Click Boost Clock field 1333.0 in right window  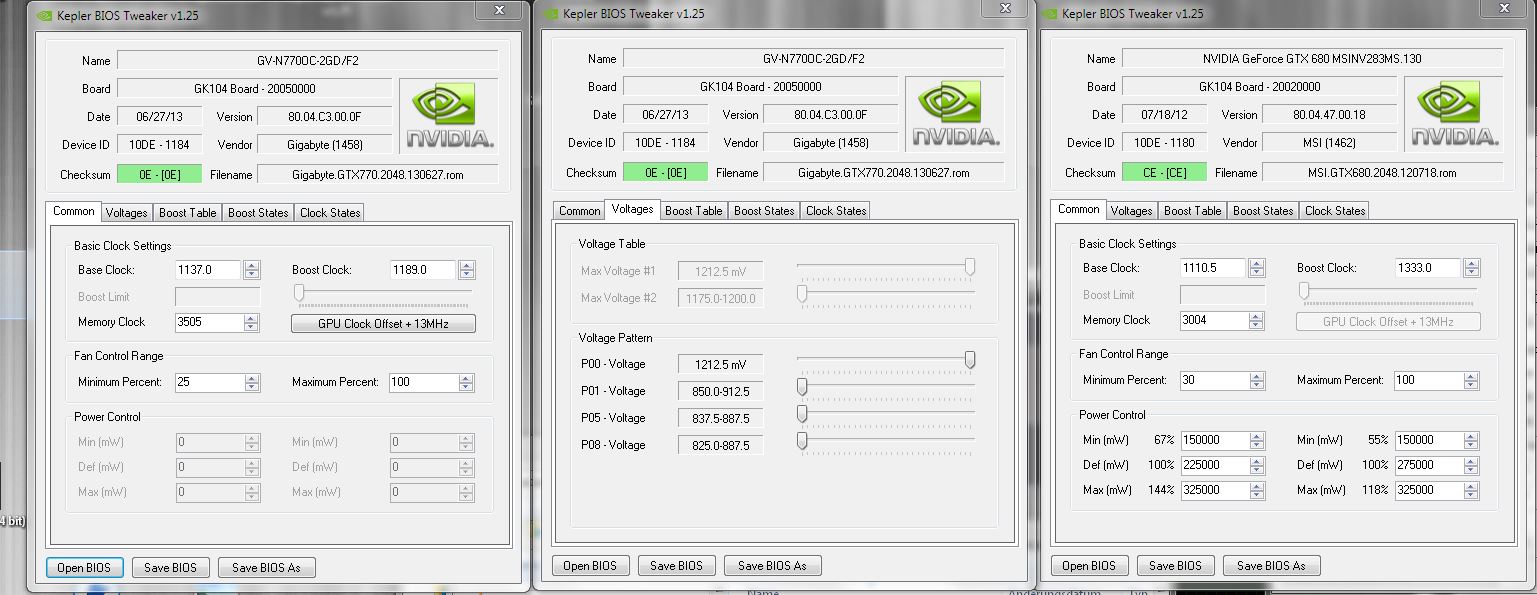(x=1428, y=268)
